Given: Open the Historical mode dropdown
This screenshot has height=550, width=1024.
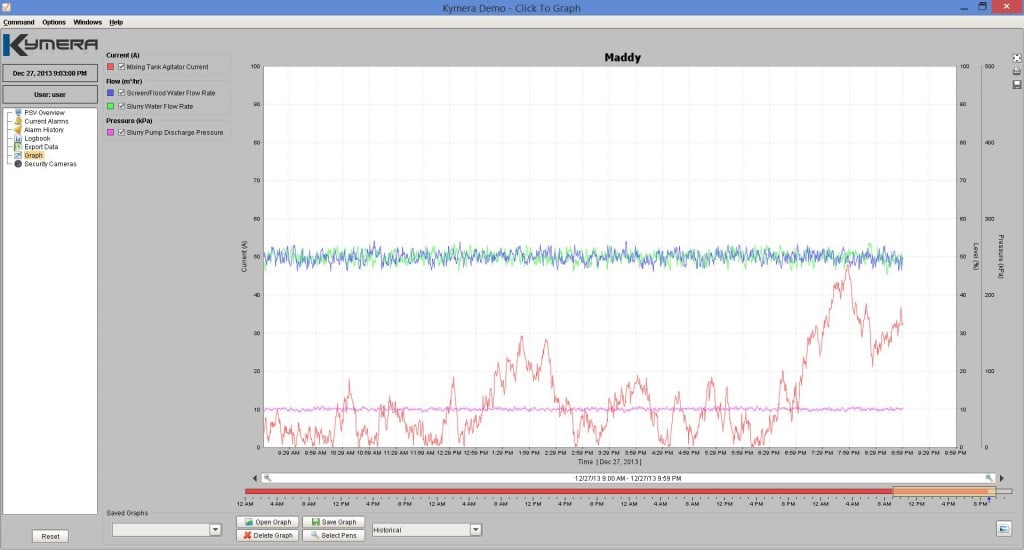Looking at the screenshot, I should (475, 530).
